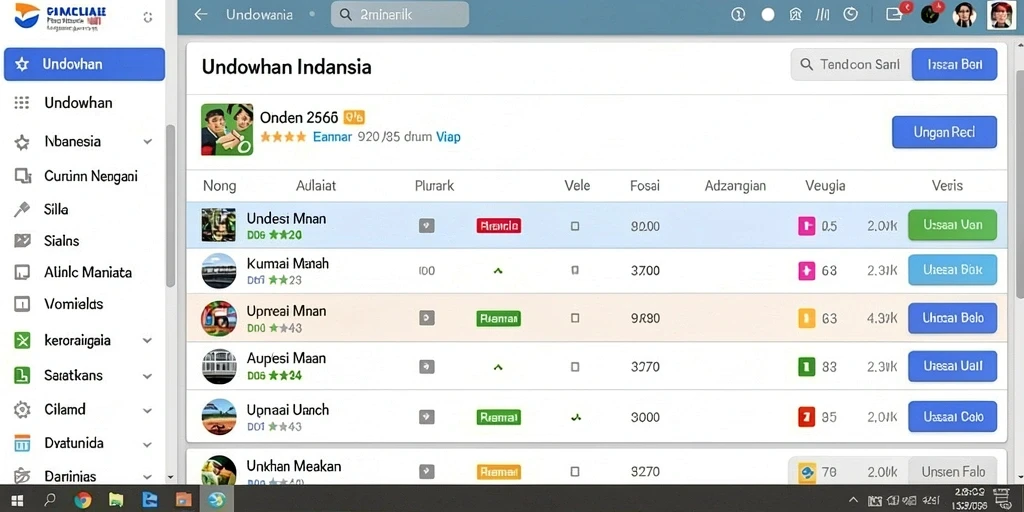Click the pink icon in Undesi Mnan row
Screen dimensions: 1024x512
[807, 226]
